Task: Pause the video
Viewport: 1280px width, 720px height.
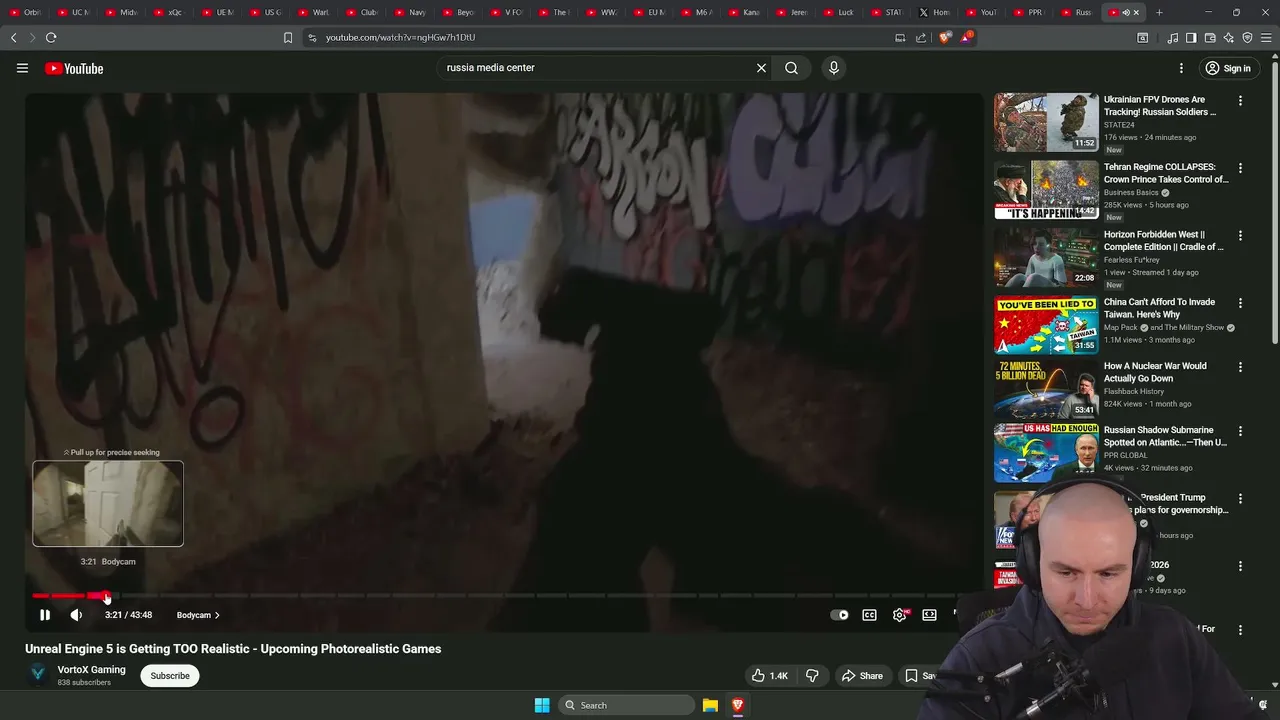Action: pos(45,615)
